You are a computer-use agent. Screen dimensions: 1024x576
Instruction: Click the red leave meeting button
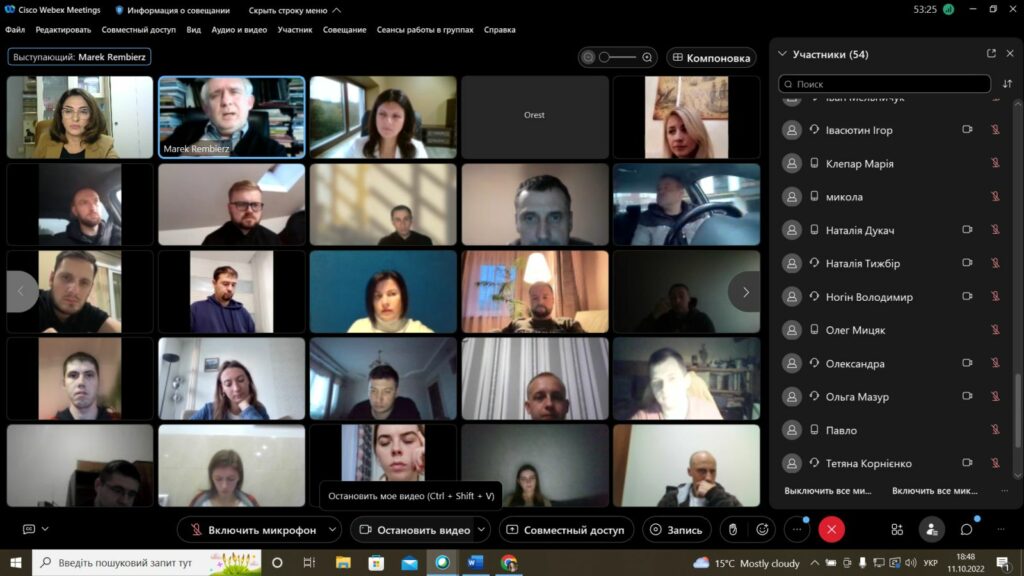click(x=831, y=530)
